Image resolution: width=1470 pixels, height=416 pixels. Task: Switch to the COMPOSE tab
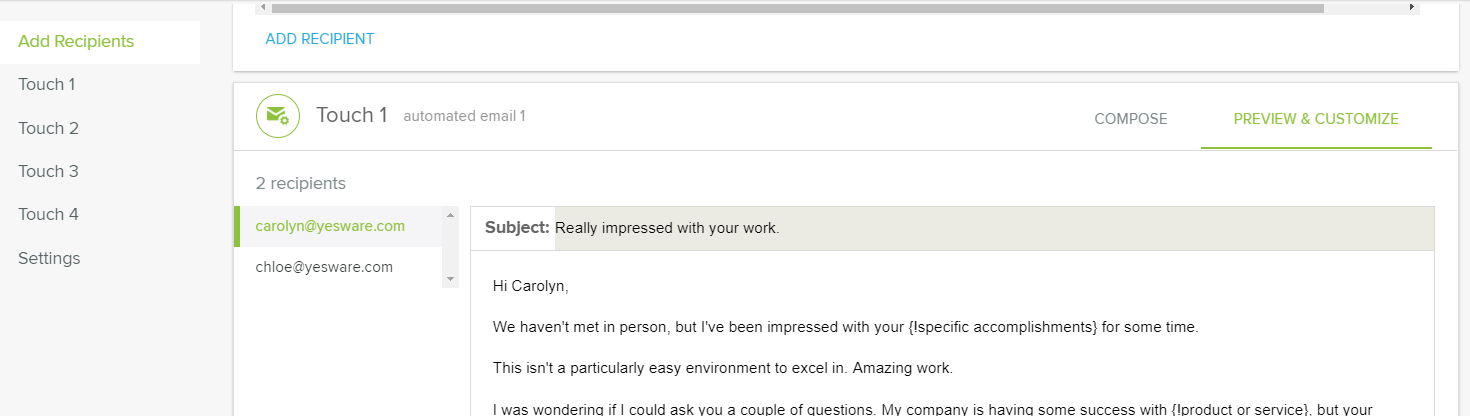tap(1130, 119)
